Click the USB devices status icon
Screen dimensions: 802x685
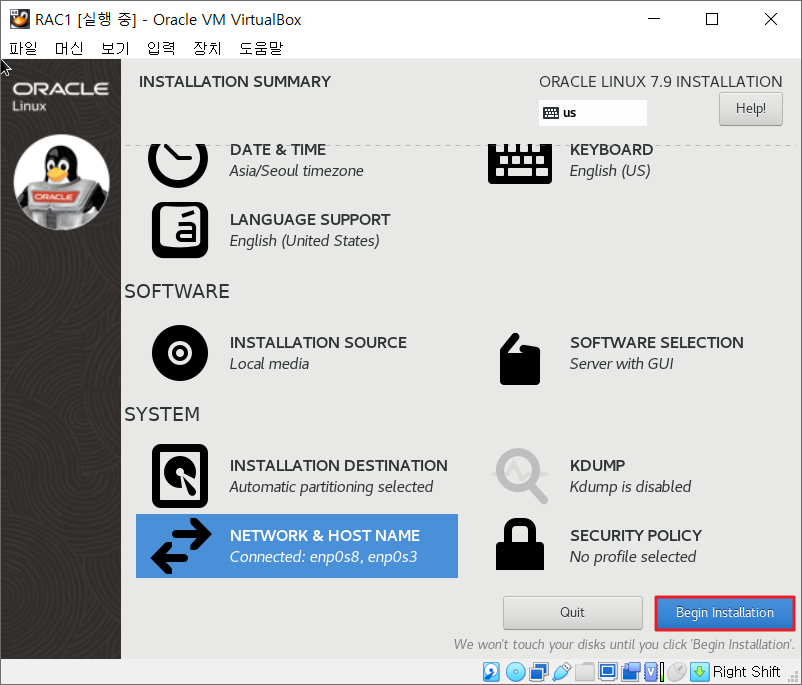pos(562,672)
